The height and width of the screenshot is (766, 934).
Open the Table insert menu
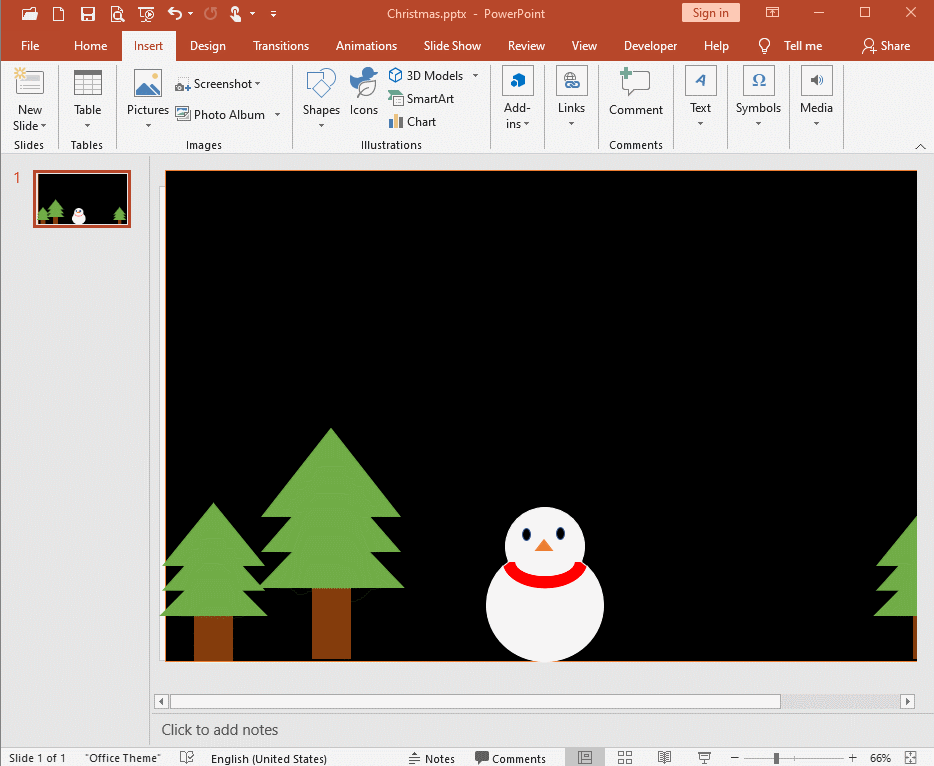[88, 98]
